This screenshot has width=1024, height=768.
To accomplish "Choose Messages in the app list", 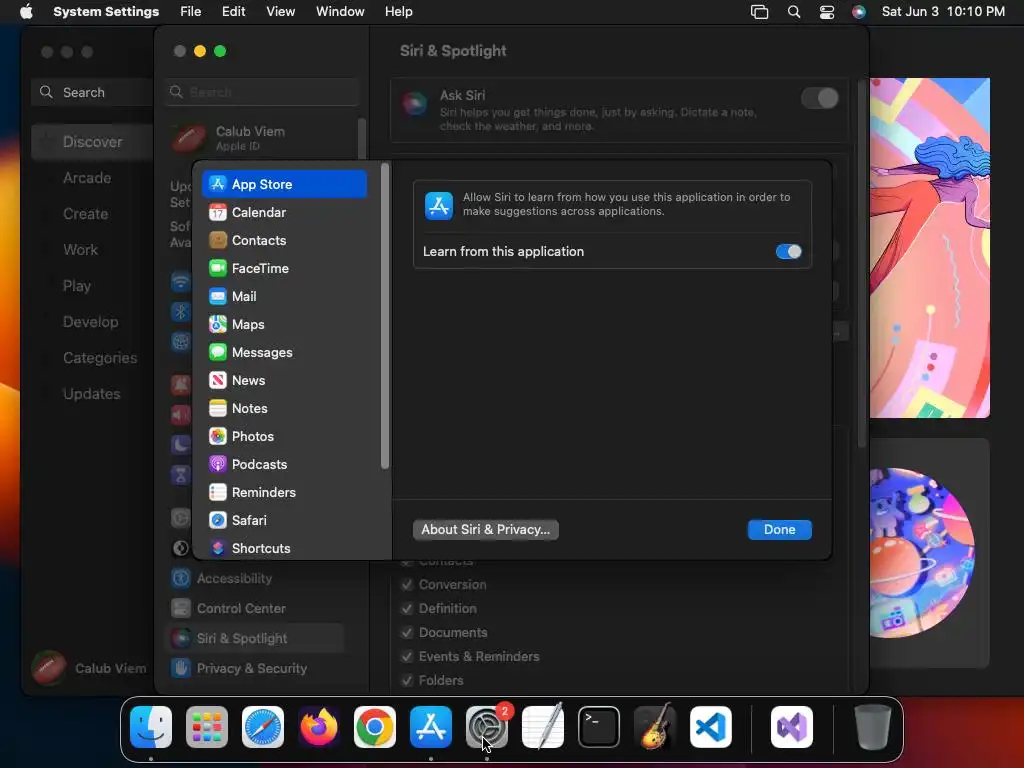I will [x=284, y=353].
